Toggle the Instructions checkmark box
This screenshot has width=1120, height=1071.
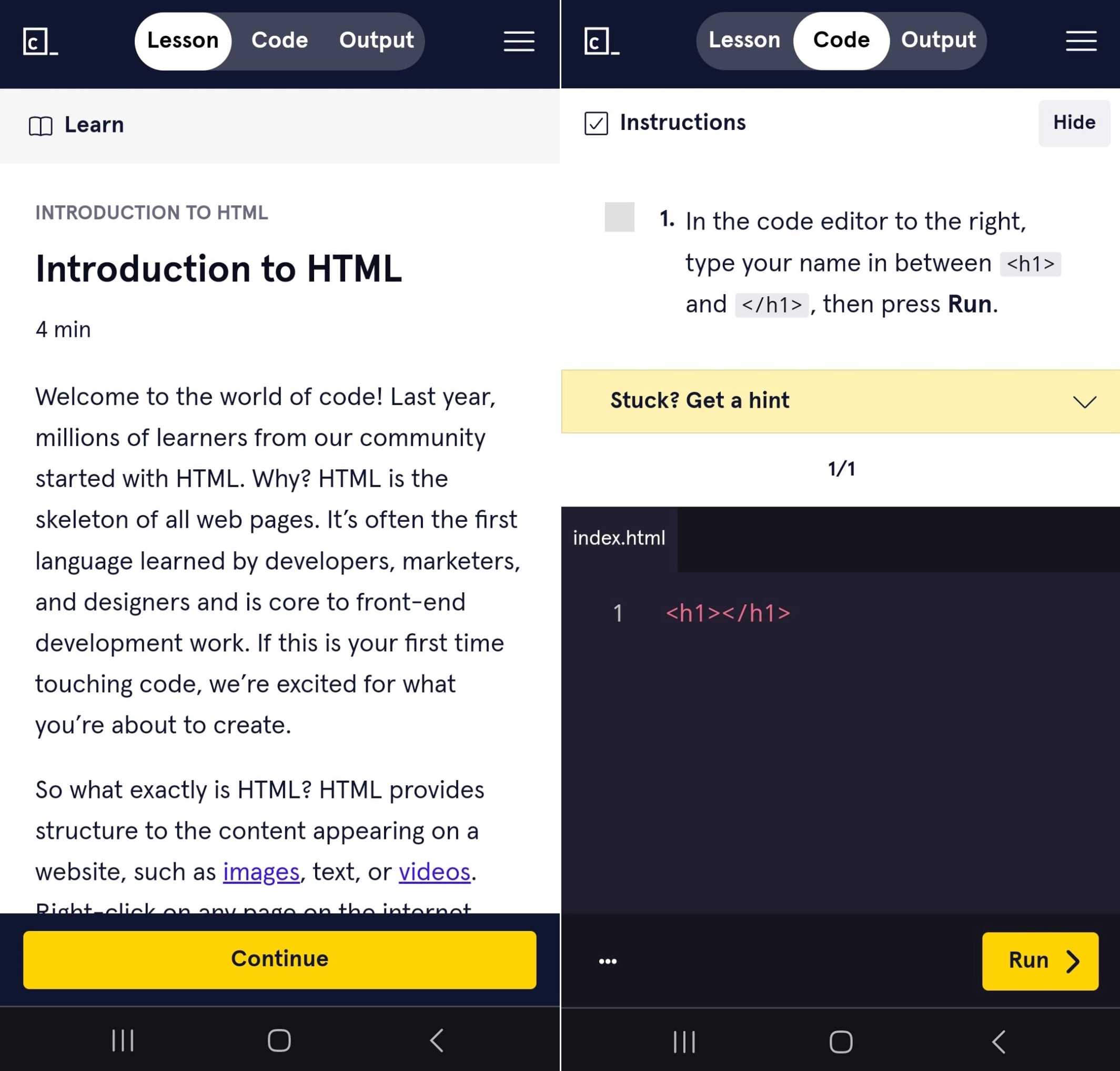[596, 123]
